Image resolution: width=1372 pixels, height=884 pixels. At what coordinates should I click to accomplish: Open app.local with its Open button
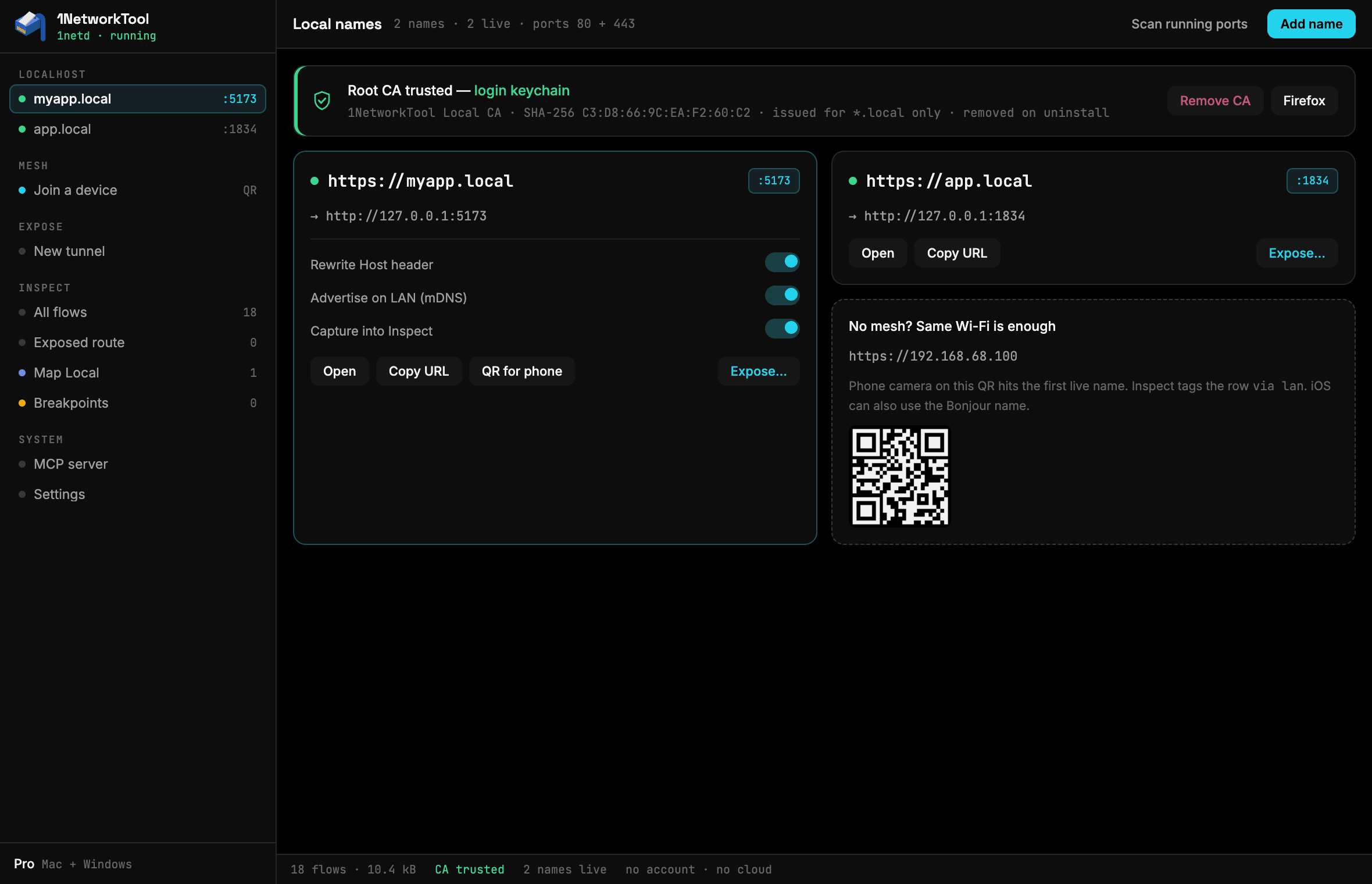coord(878,253)
